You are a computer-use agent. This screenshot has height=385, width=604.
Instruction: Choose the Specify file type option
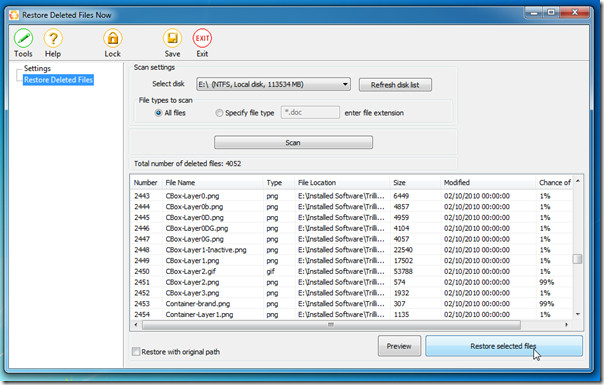(219, 113)
